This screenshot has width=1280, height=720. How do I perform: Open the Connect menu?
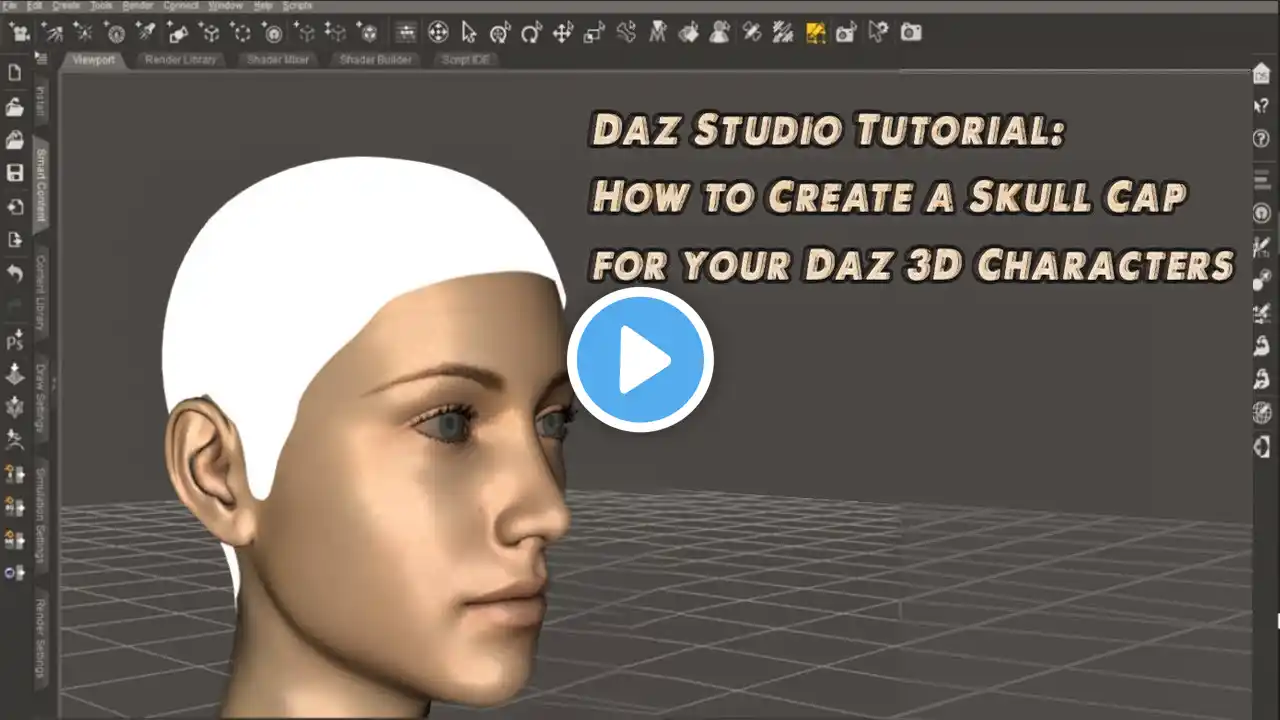tap(180, 6)
